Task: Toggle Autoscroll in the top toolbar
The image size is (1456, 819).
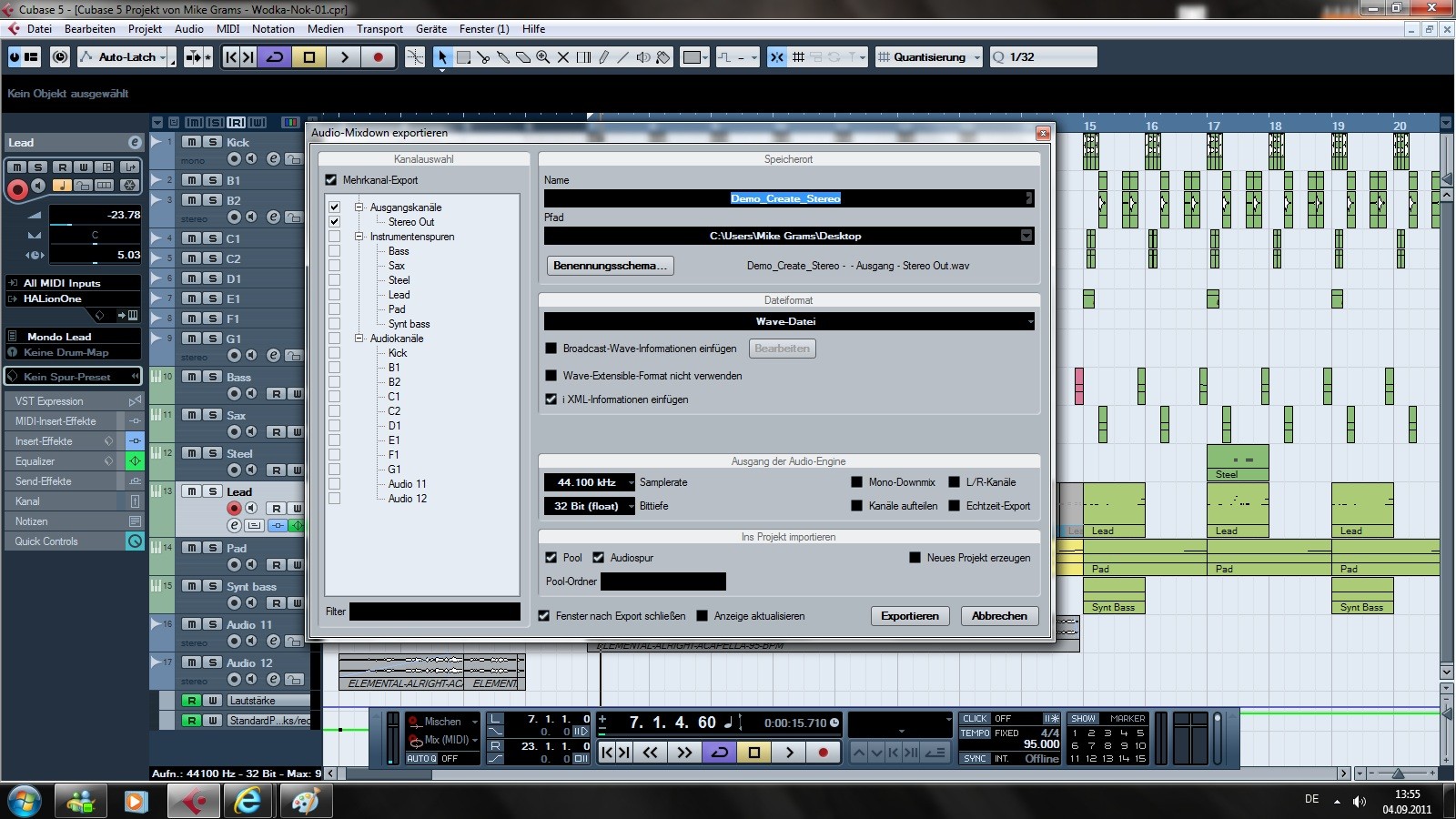Action: click(193, 57)
